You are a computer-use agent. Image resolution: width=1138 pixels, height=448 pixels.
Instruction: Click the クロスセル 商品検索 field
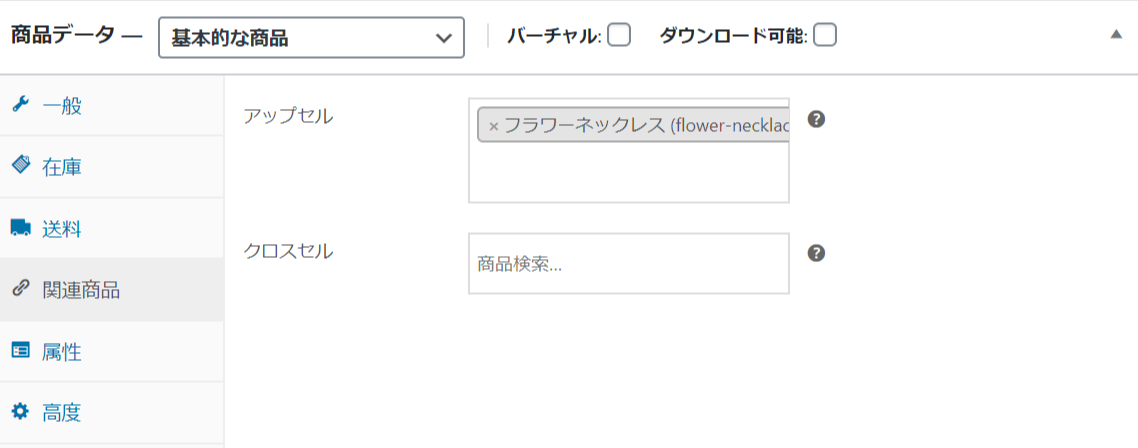coord(629,264)
